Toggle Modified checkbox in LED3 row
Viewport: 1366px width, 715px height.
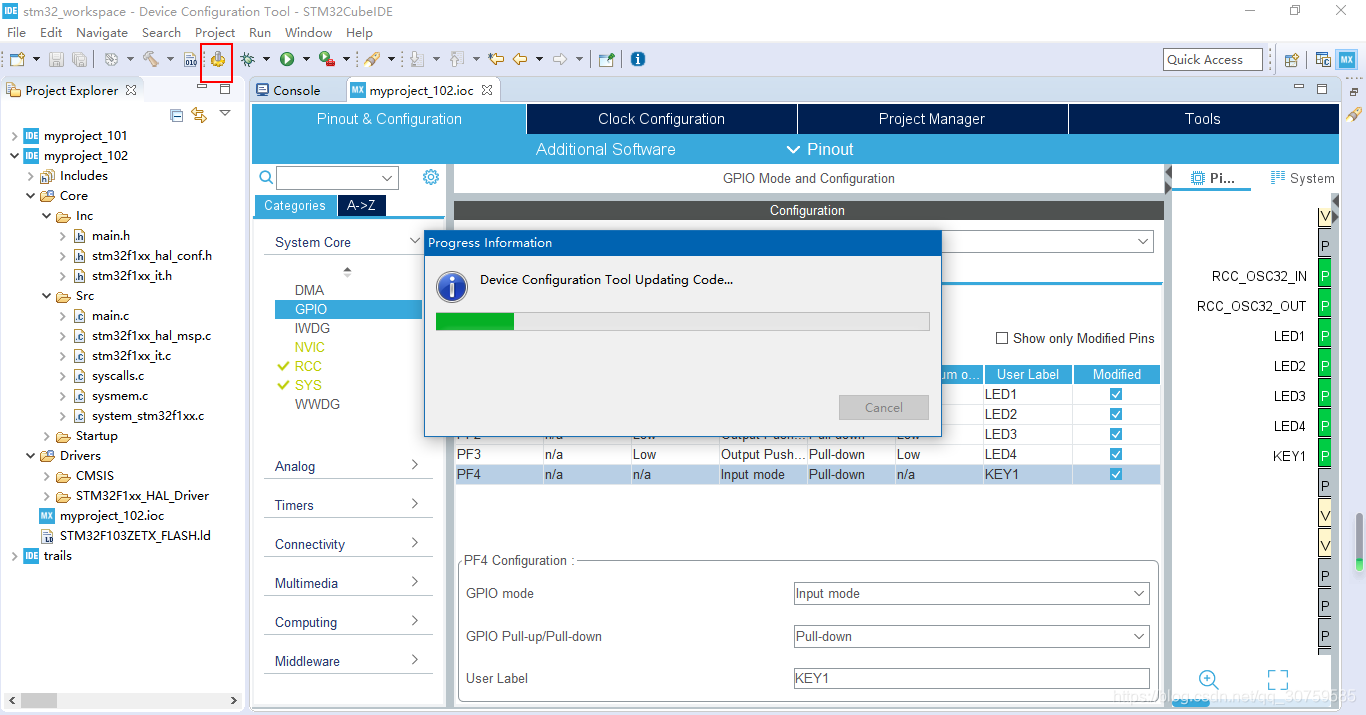click(x=1116, y=434)
